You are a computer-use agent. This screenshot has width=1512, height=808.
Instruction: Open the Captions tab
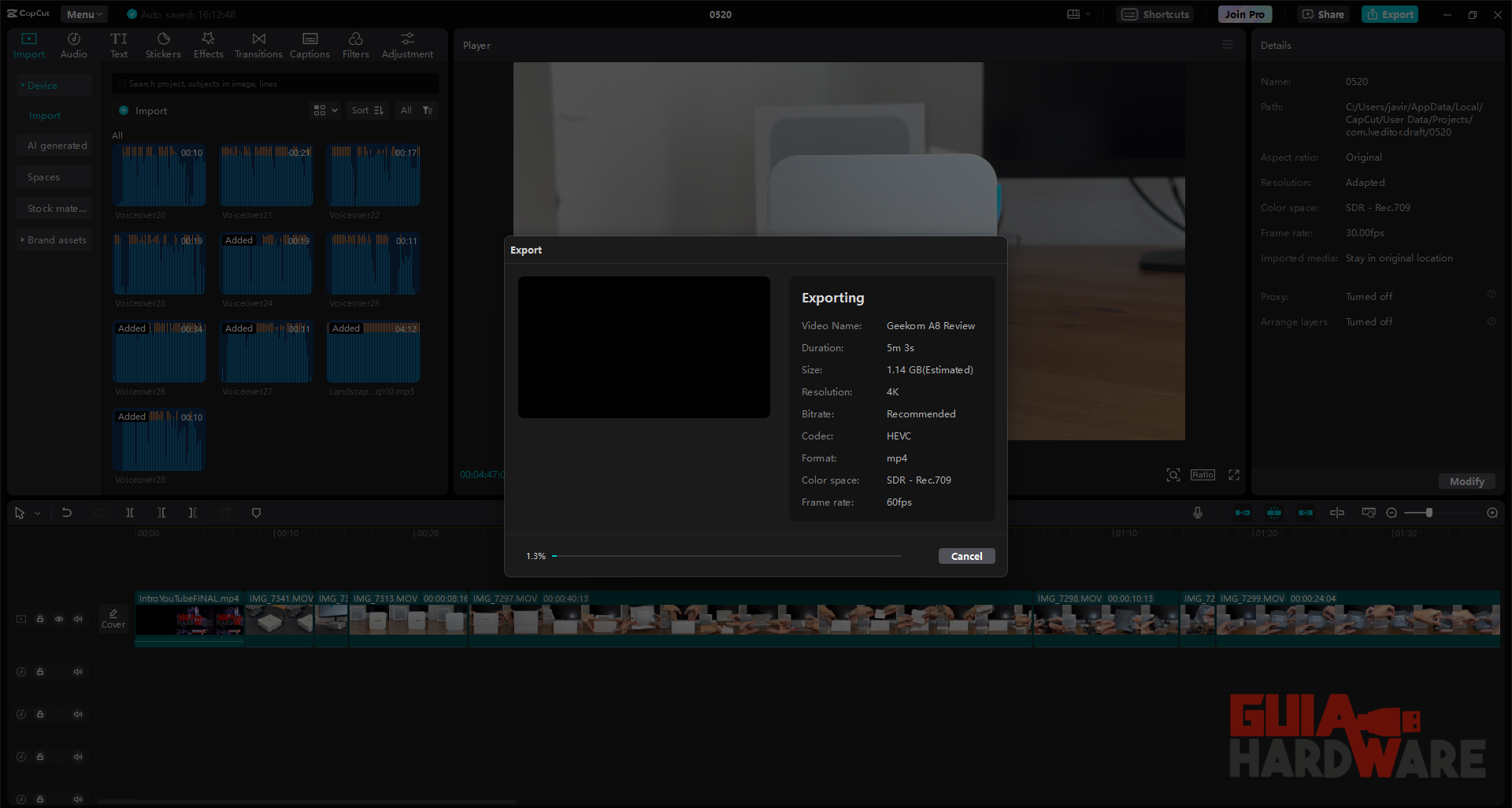309,46
